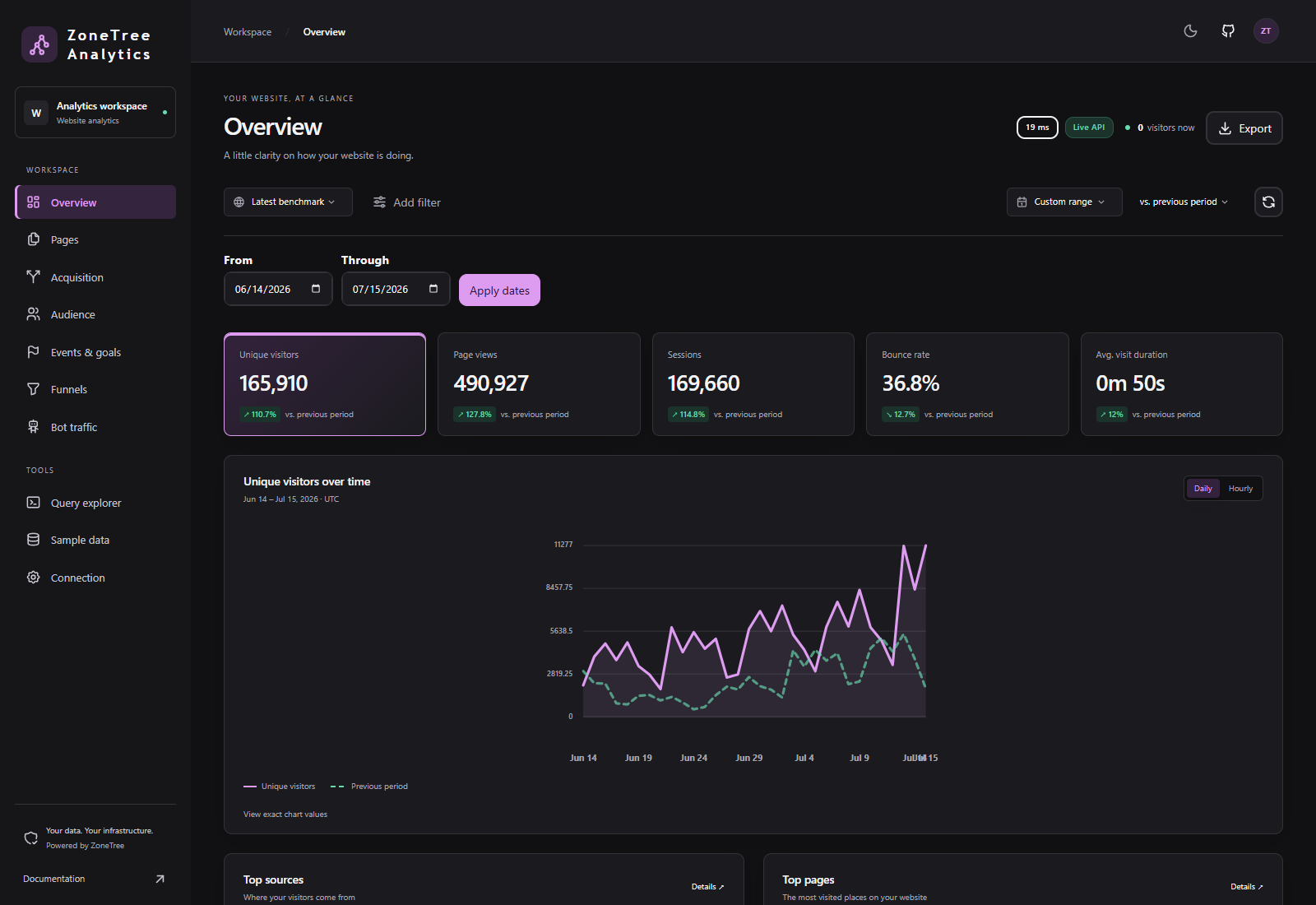The image size is (1316, 905).
Task: Open View exact chart values
Action: [x=285, y=814]
